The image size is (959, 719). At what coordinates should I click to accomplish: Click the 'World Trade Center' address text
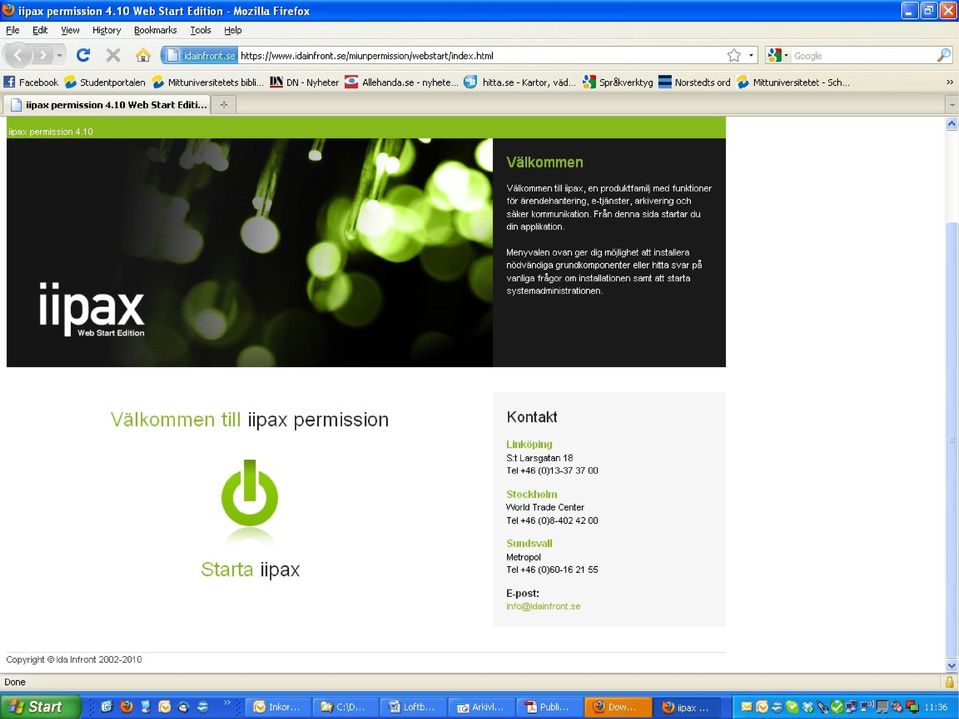pos(545,507)
